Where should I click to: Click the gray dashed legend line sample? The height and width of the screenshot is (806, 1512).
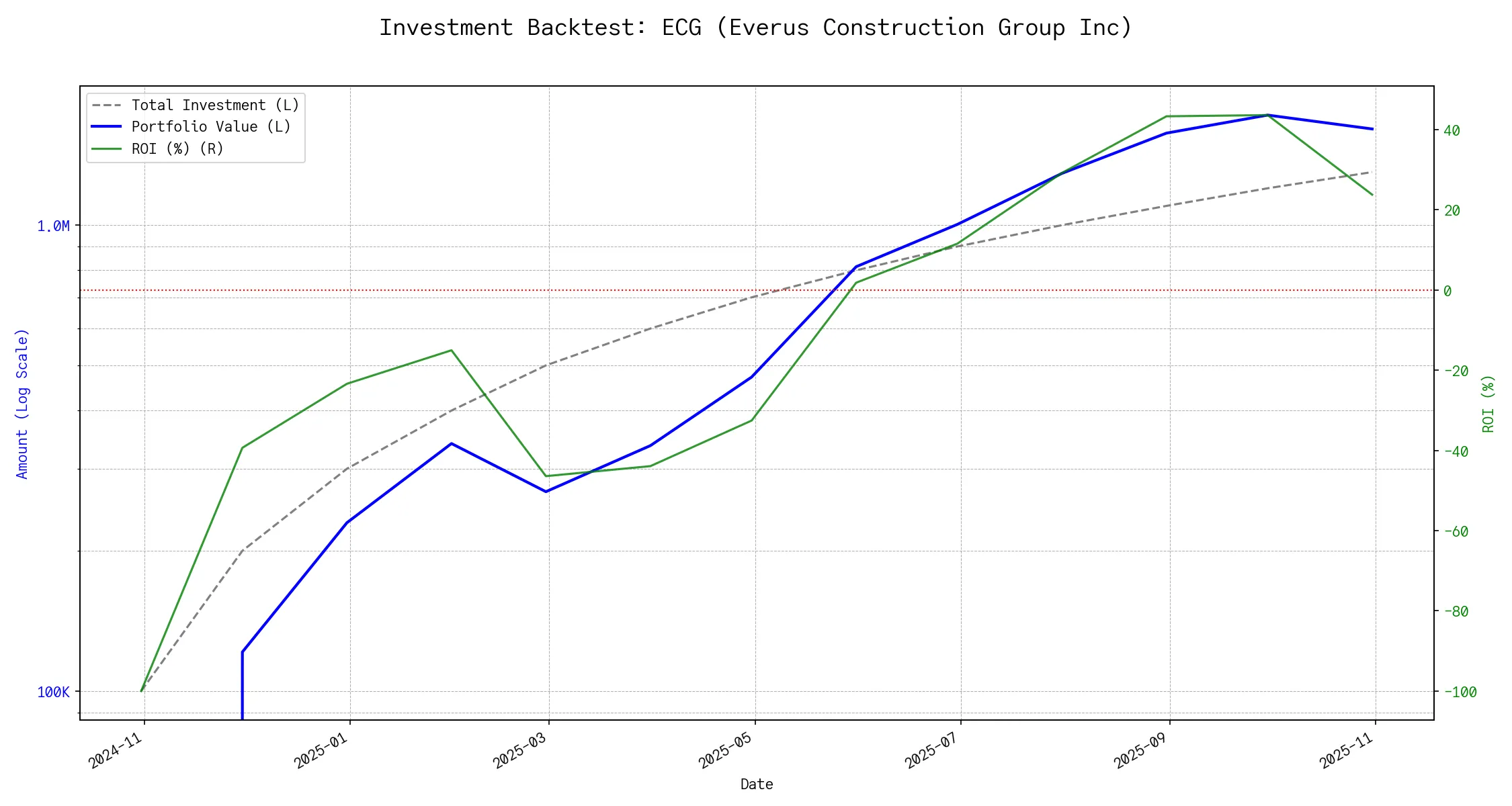(106, 105)
